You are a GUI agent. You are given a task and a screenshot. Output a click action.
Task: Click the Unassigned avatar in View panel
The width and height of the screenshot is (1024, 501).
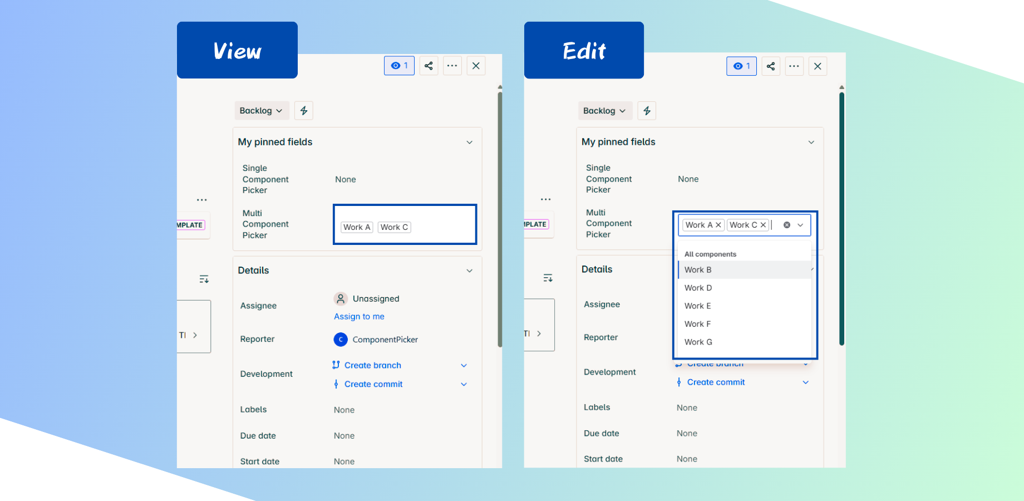tap(340, 299)
